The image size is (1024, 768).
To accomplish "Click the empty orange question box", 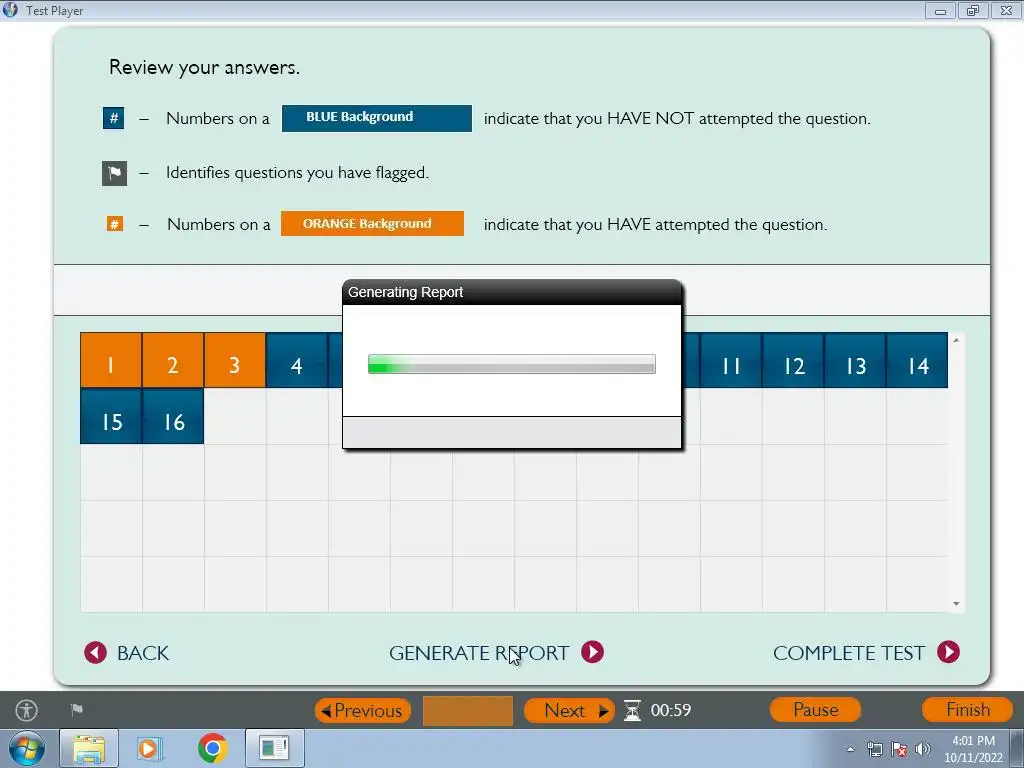I will click(x=468, y=711).
